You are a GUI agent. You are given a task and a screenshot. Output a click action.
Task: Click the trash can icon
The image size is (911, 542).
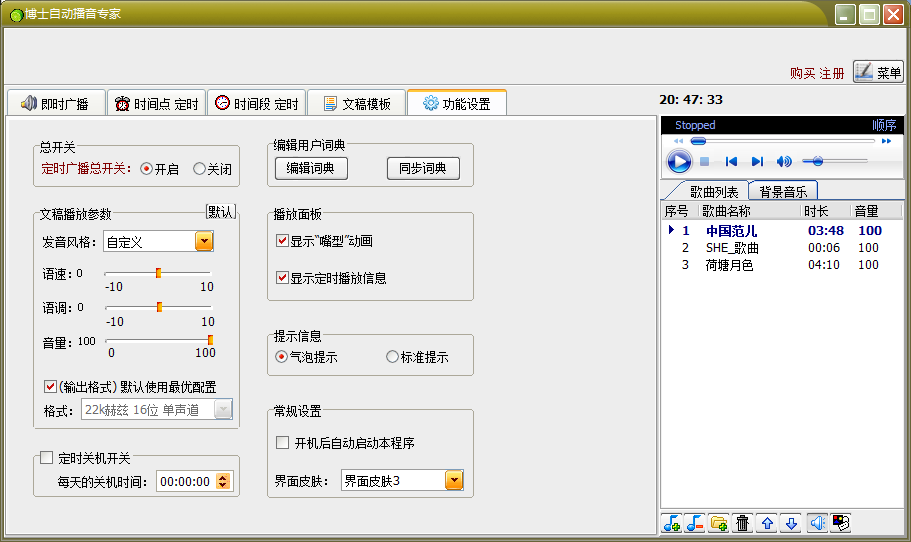(743, 523)
